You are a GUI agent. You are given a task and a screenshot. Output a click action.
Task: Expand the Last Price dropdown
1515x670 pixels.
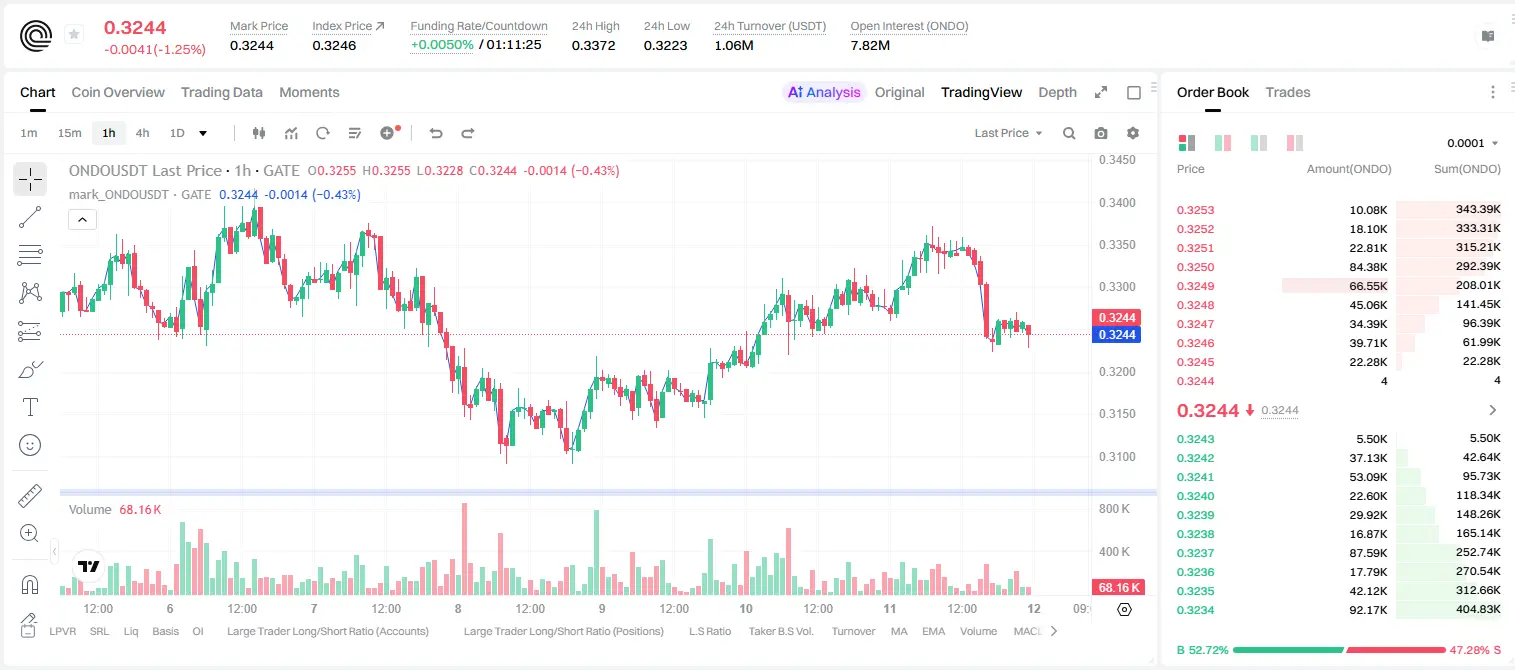(x=1008, y=133)
